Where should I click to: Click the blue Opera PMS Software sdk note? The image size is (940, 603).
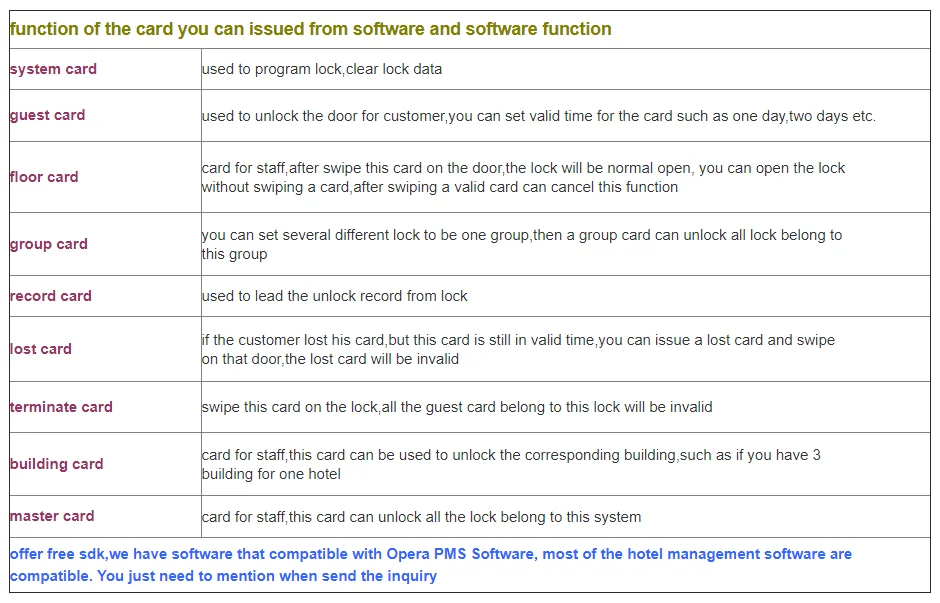coord(430,565)
